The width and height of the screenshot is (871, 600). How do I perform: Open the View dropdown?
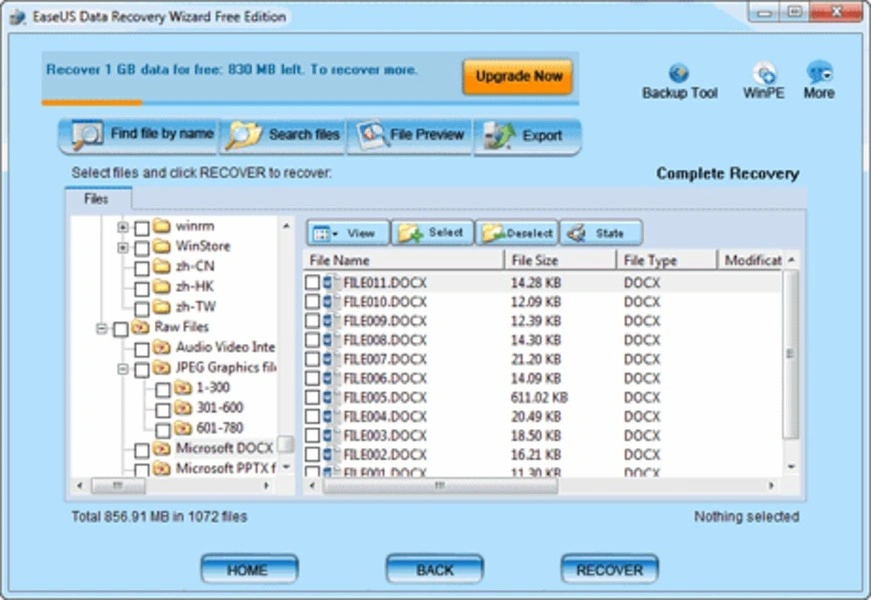coord(345,232)
